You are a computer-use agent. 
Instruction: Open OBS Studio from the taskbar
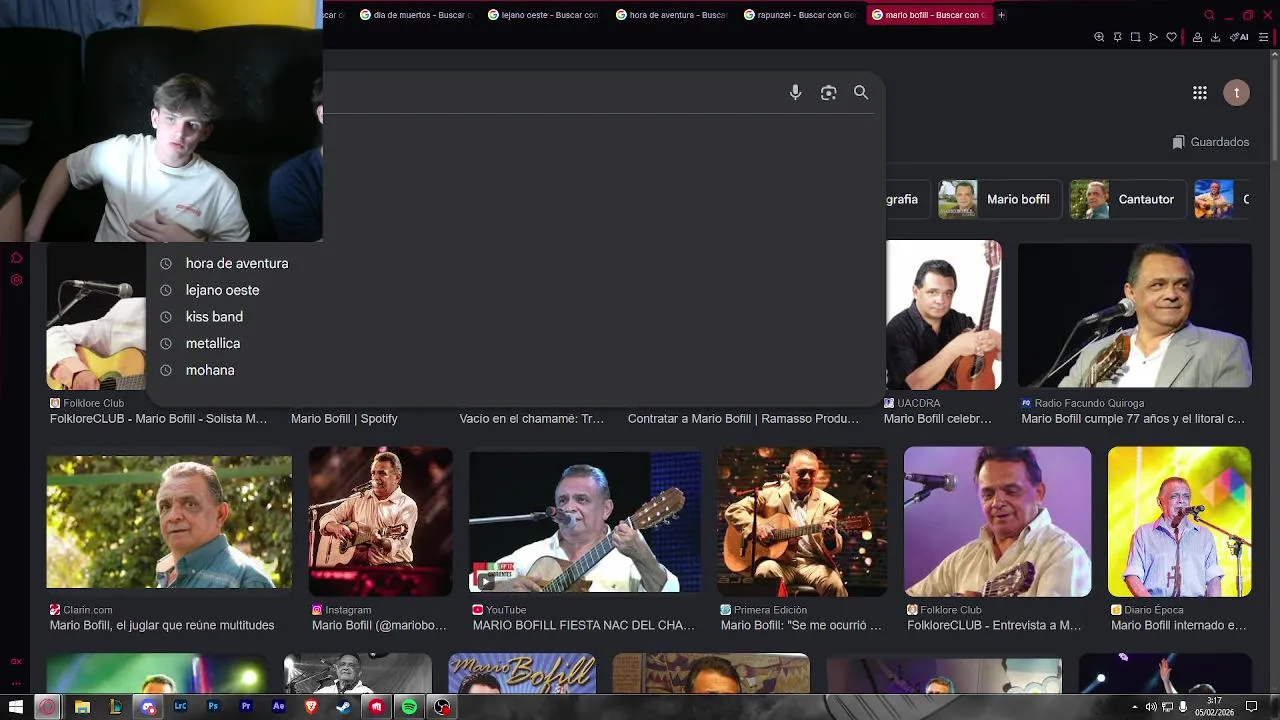442,707
